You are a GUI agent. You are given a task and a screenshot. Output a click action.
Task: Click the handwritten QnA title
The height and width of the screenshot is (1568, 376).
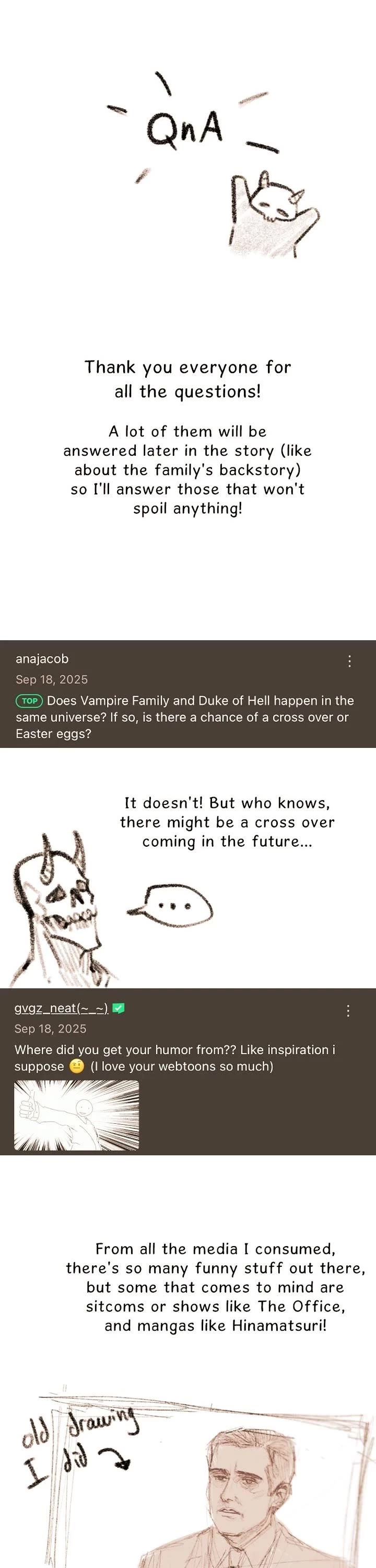point(184,128)
